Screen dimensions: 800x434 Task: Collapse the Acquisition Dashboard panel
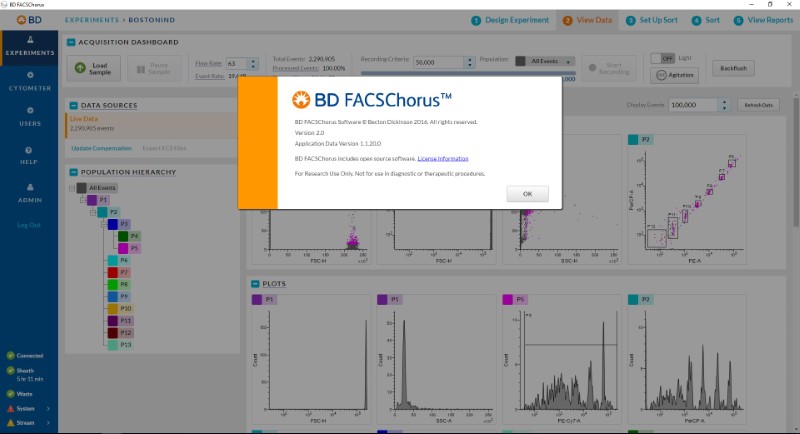click(71, 42)
